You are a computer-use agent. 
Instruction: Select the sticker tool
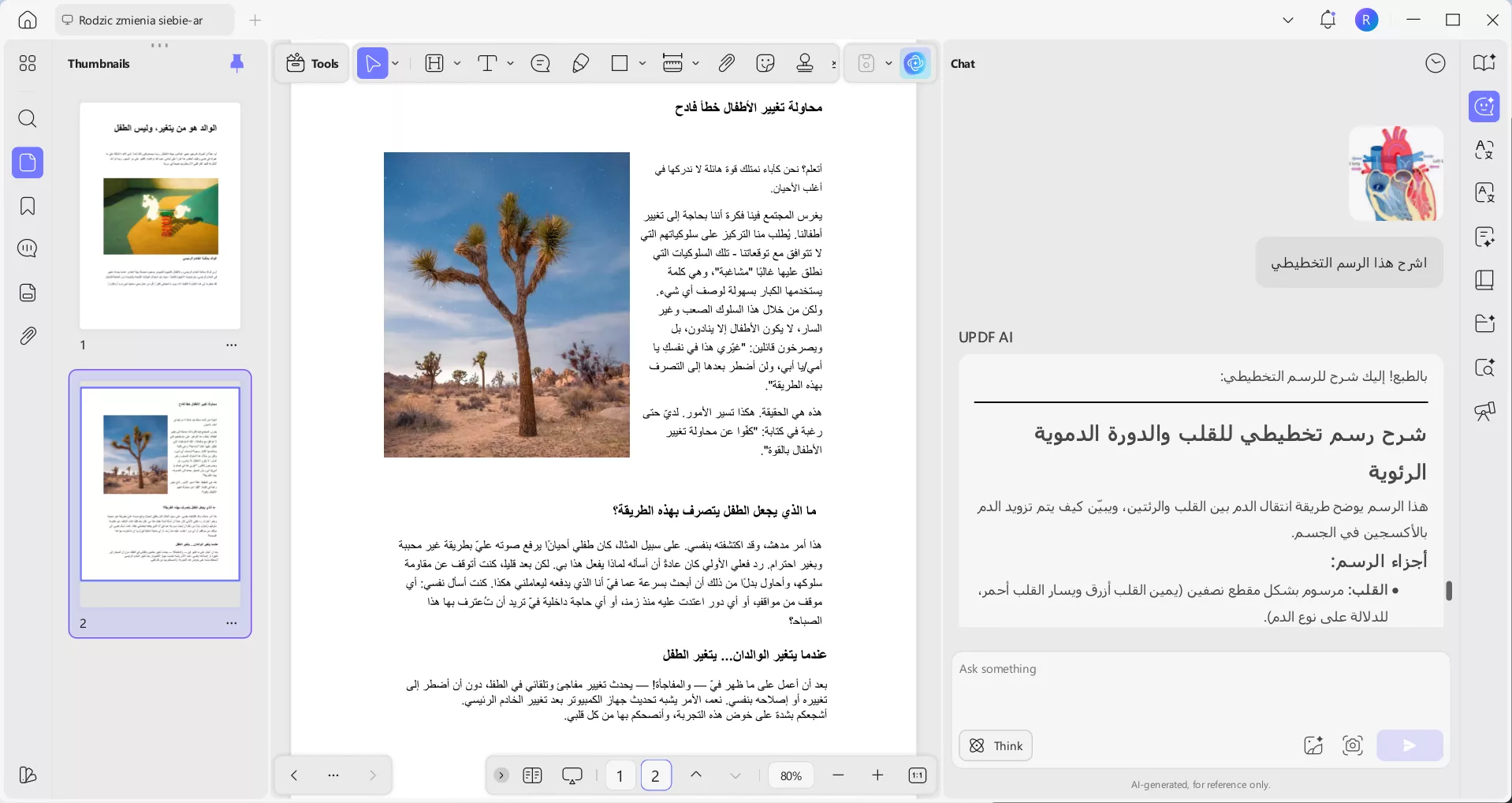pyautogui.click(x=765, y=63)
